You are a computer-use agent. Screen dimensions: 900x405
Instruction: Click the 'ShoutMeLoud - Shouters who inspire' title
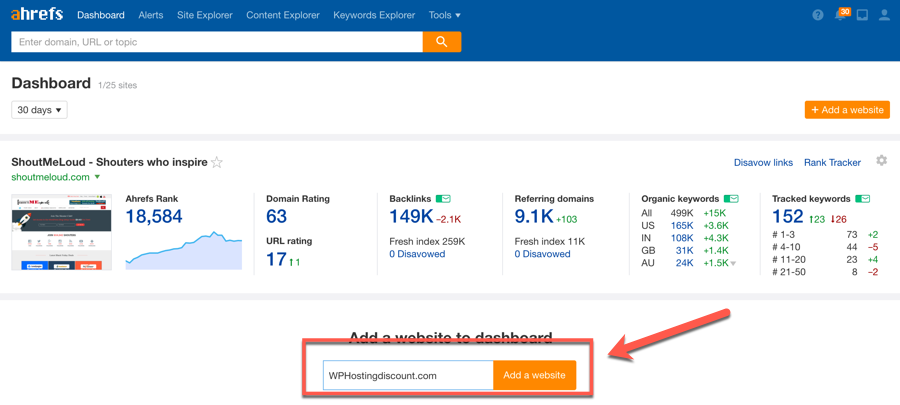click(109, 162)
